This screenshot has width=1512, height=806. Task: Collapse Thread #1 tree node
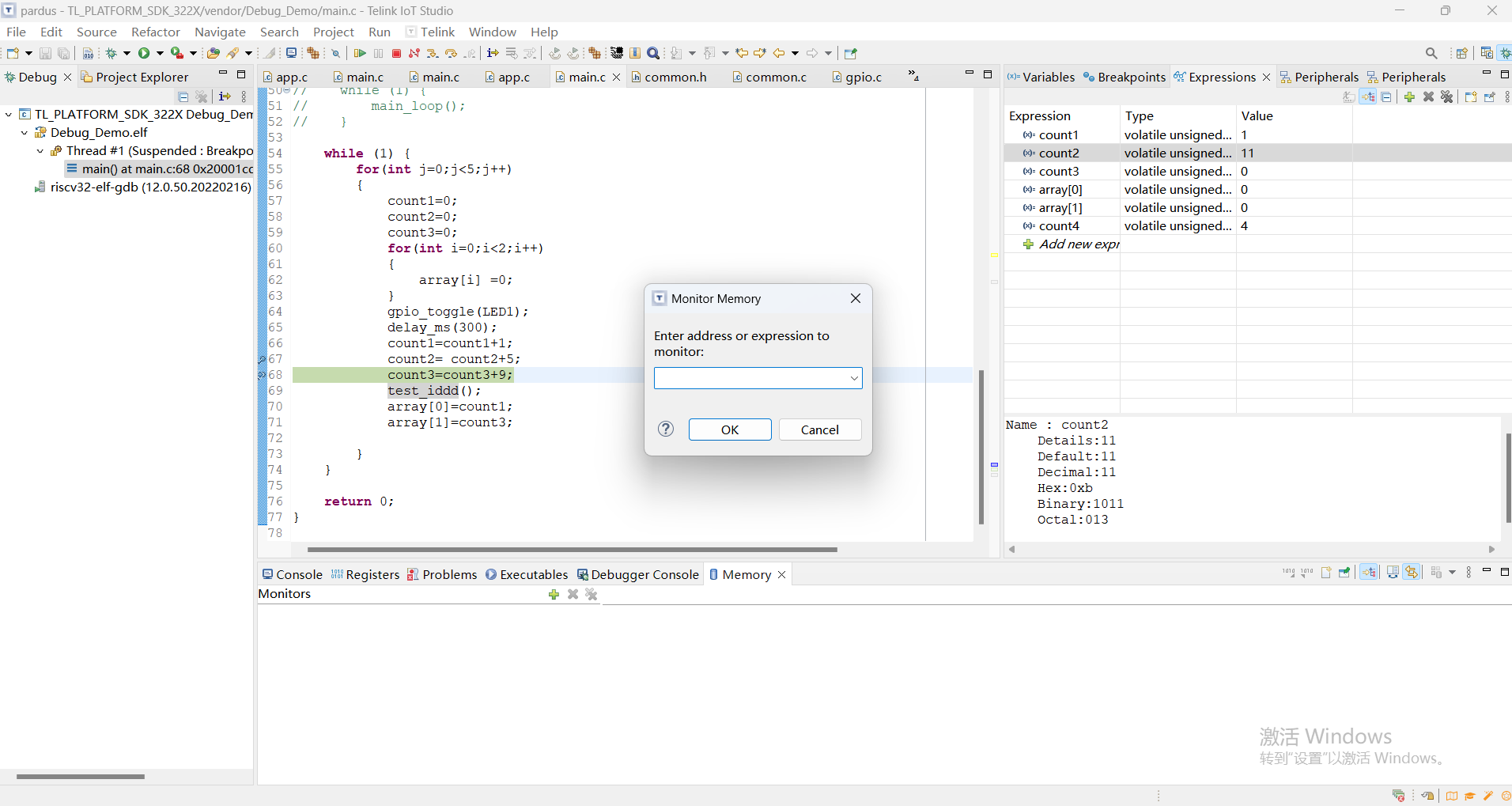[x=40, y=150]
